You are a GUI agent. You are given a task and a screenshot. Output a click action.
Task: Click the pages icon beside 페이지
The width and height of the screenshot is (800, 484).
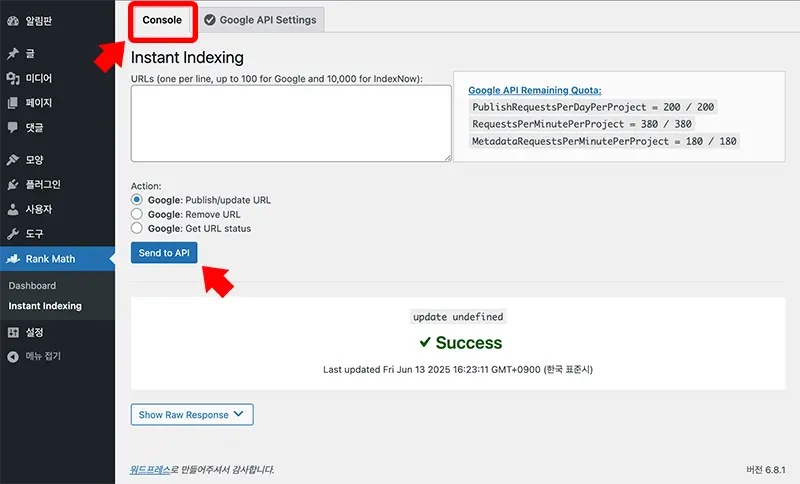(x=13, y=103)
